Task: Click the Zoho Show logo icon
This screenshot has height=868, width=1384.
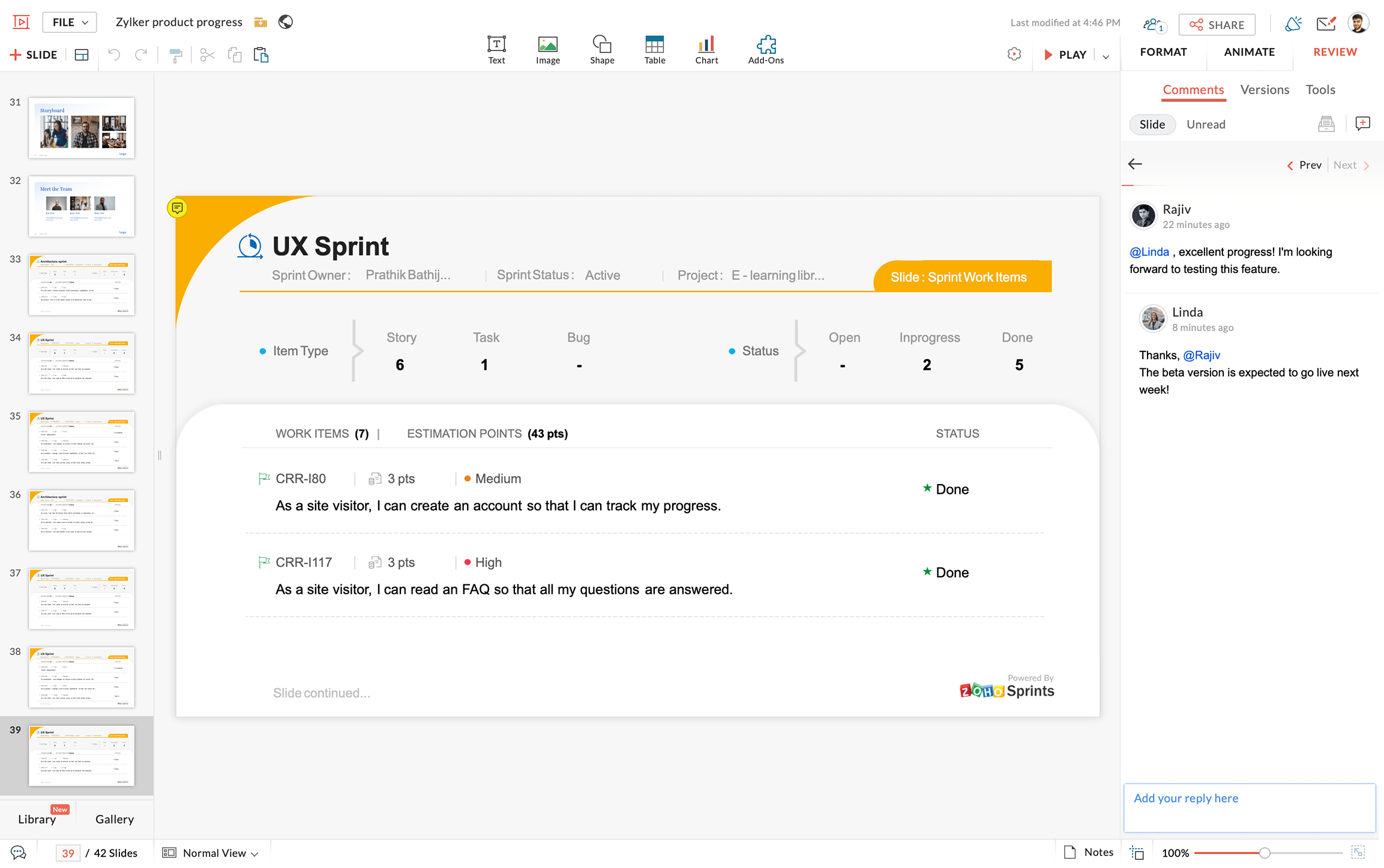Action: (21, 22)
